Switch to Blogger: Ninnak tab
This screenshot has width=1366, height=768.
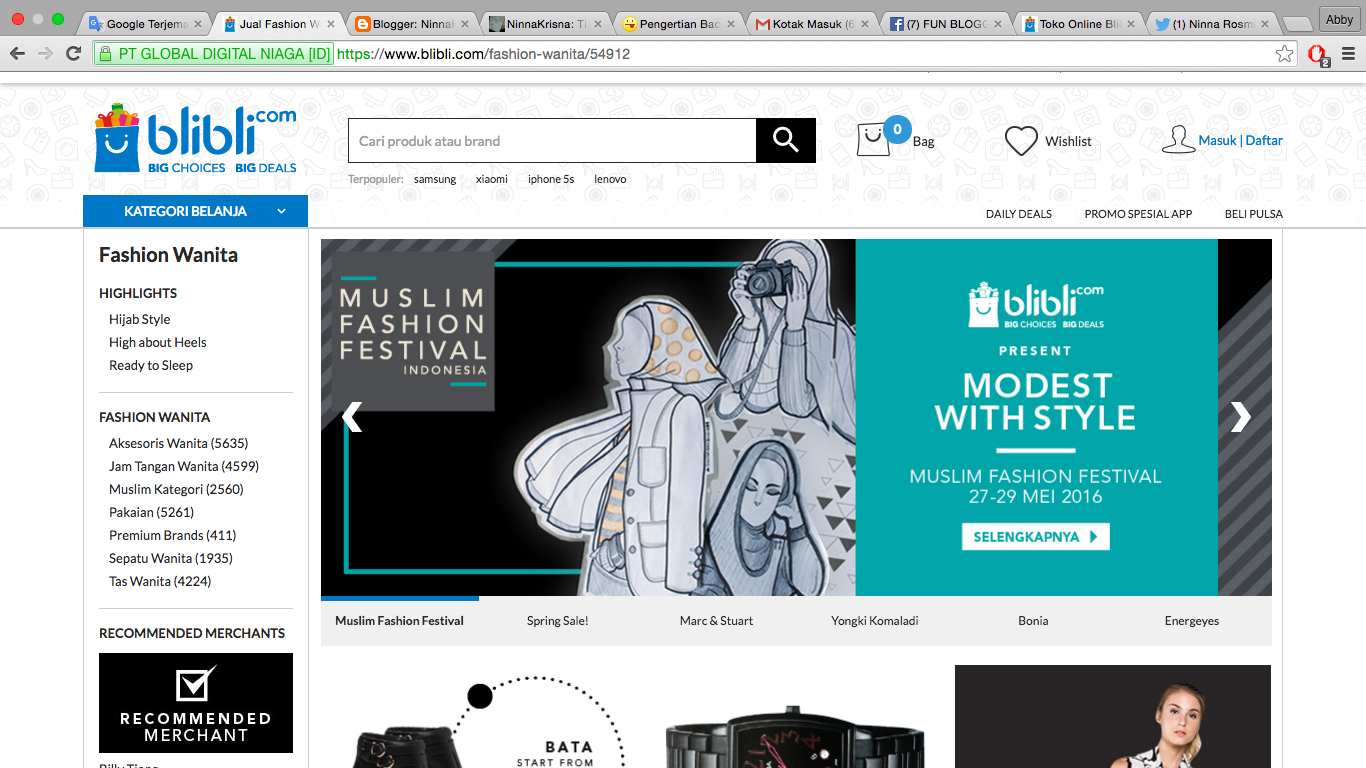412,23
